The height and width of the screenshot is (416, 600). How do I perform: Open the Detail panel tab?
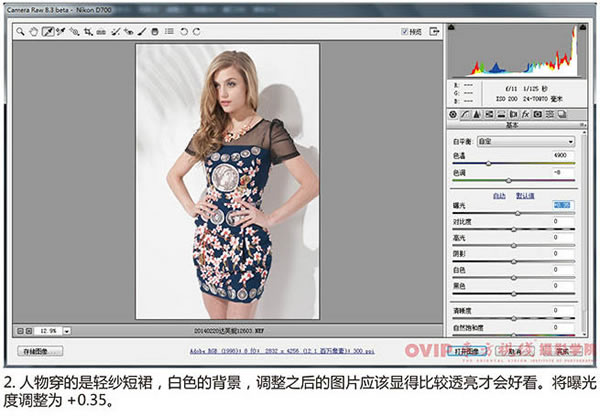[x=477, y=114]
